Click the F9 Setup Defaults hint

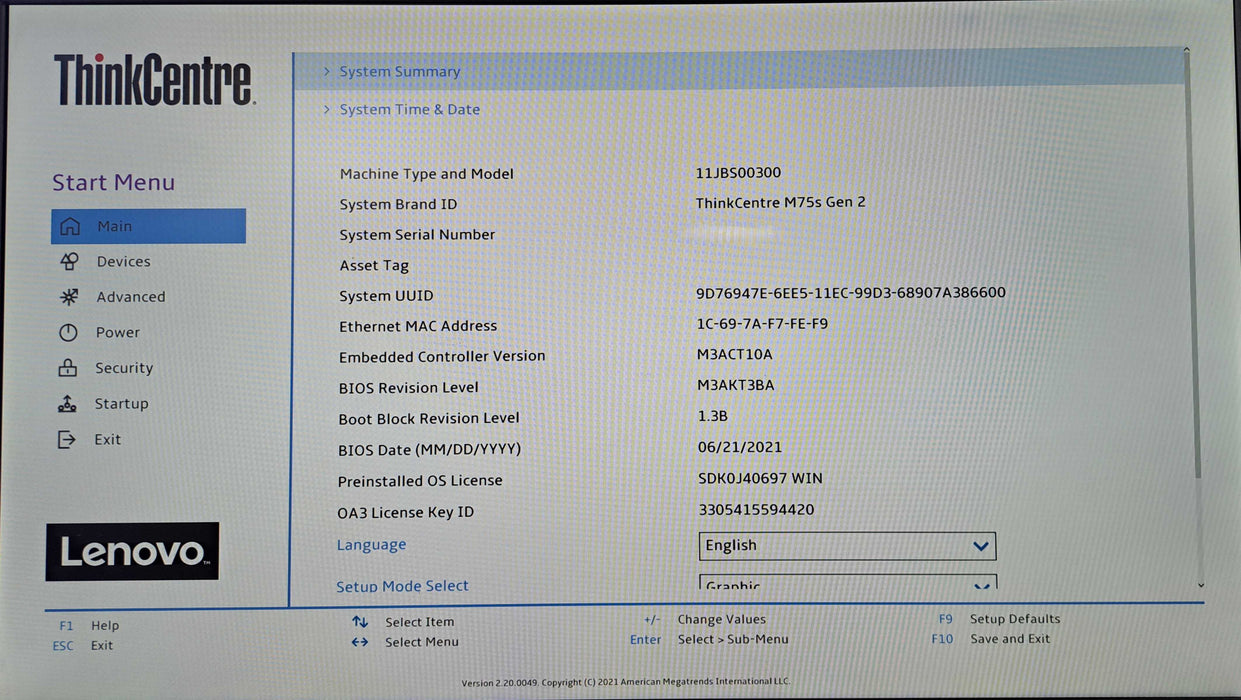click(x=998, y=619)
